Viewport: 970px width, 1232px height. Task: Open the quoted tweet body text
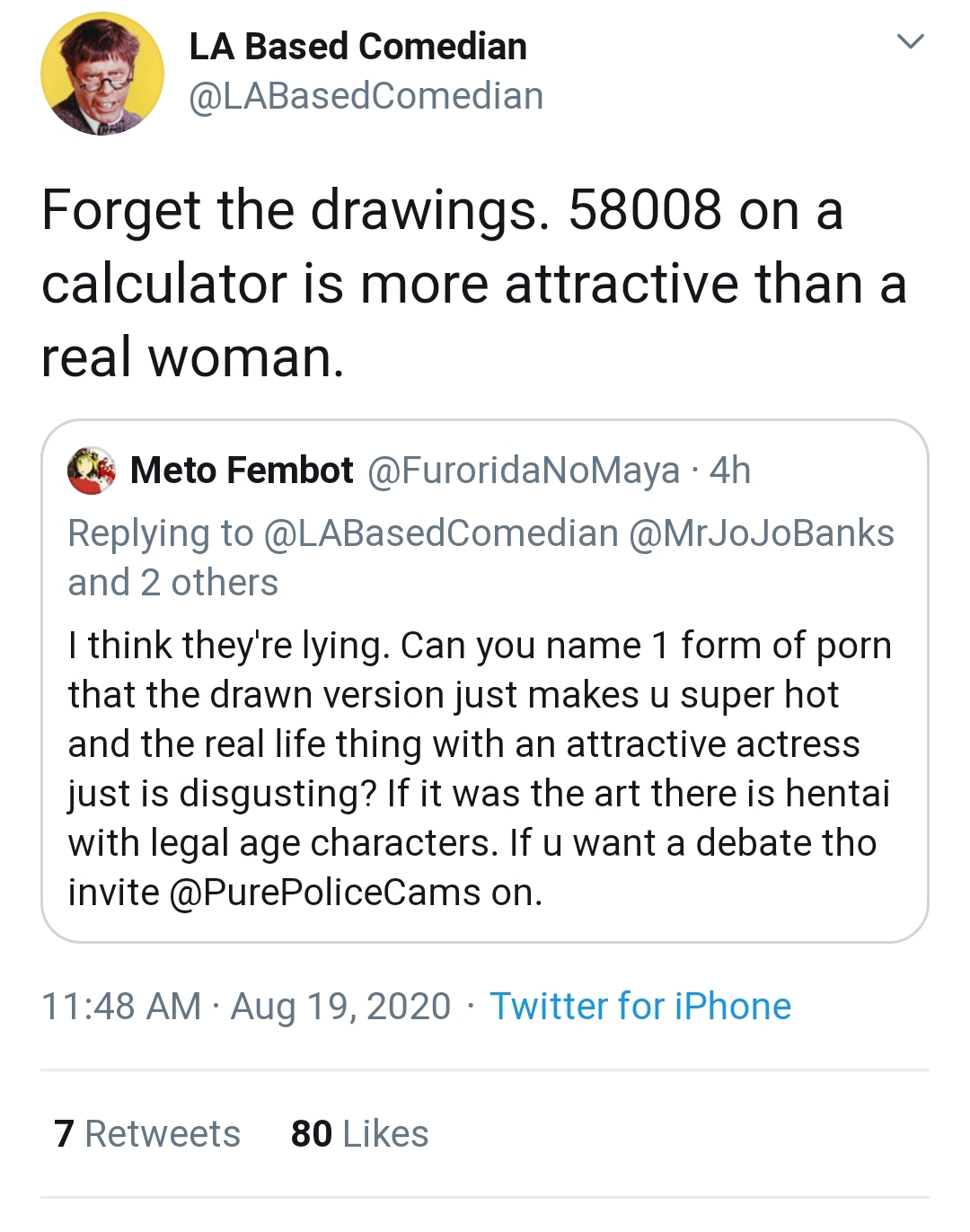point(480,769)
